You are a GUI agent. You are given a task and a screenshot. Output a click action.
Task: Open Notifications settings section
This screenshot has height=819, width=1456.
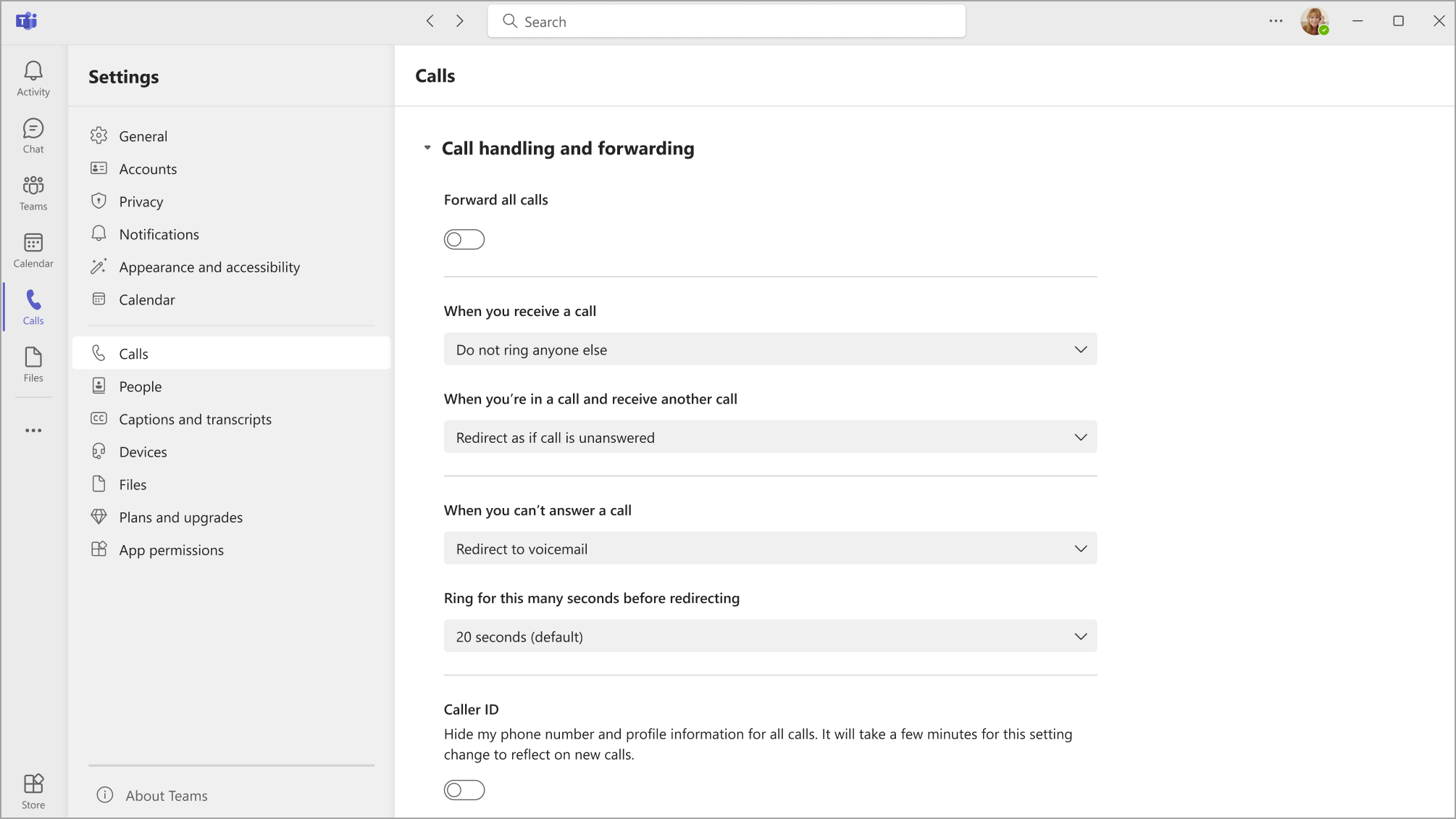(x=159, y=234)
